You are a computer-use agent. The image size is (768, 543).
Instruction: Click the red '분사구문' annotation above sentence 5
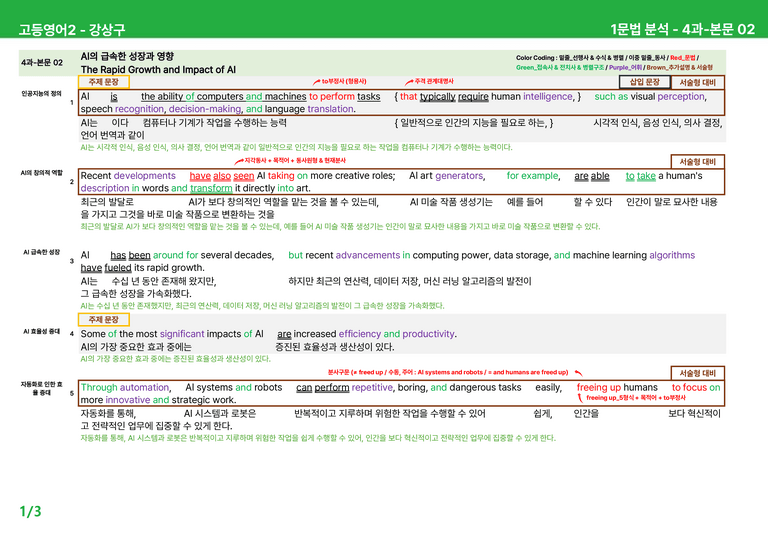[448, 372]
